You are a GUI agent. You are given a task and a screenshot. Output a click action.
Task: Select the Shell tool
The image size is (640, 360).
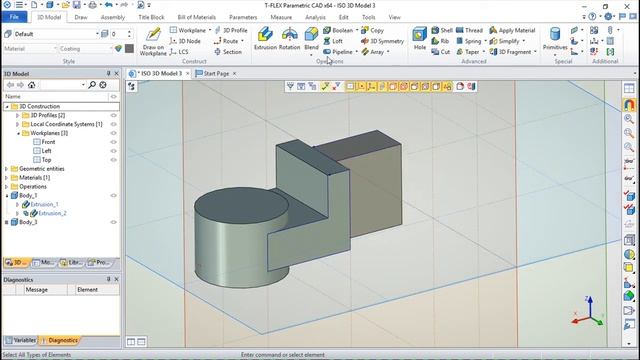(442, 30)
